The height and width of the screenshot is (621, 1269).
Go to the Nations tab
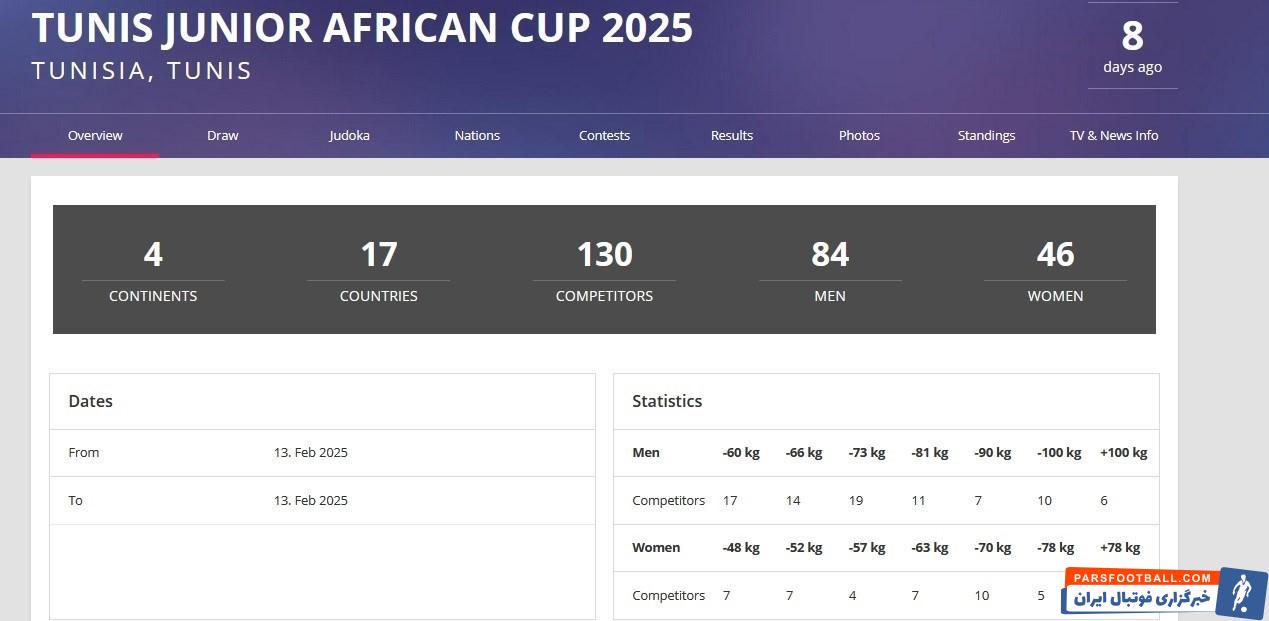click(x=477, y=135)
